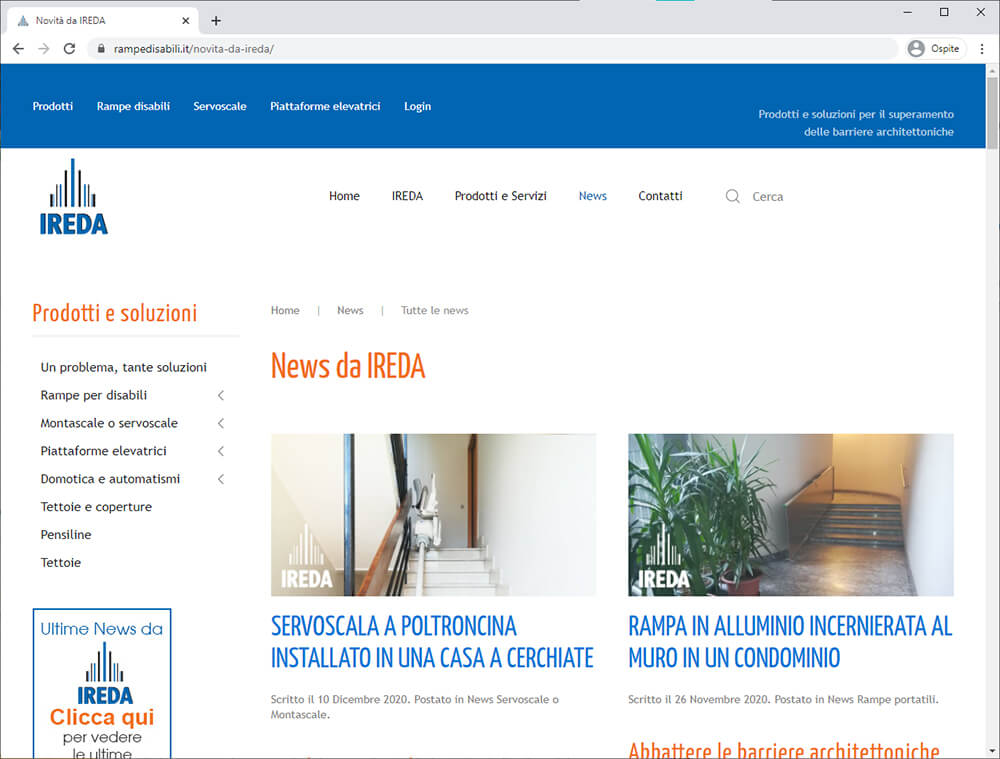Open the IREDA main navigation item

click(x=408, y=196)
